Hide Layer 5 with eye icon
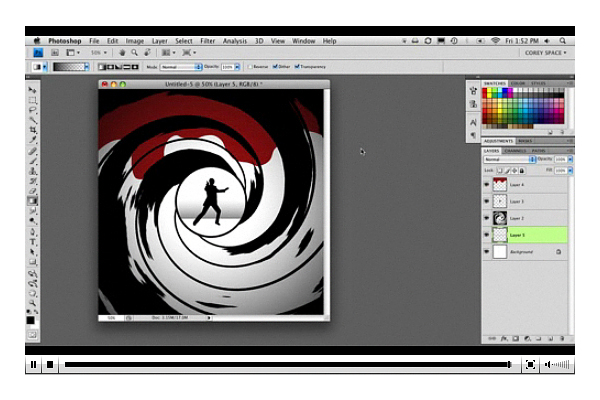 tap(487, 235)
